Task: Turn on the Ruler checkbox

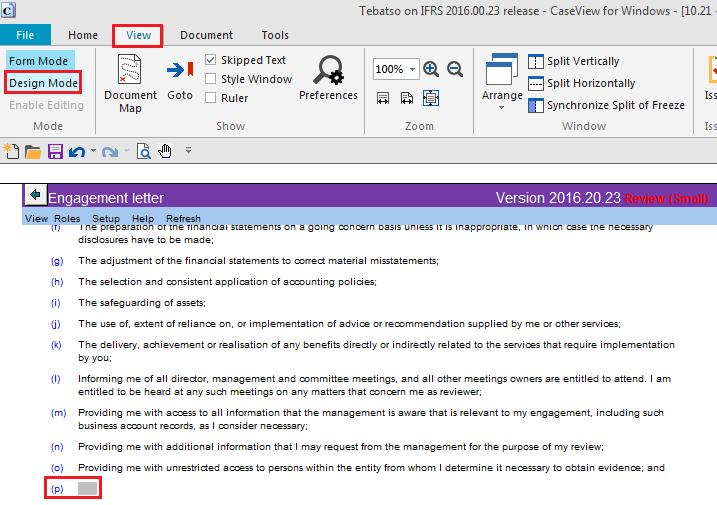Action: (211, 97)
